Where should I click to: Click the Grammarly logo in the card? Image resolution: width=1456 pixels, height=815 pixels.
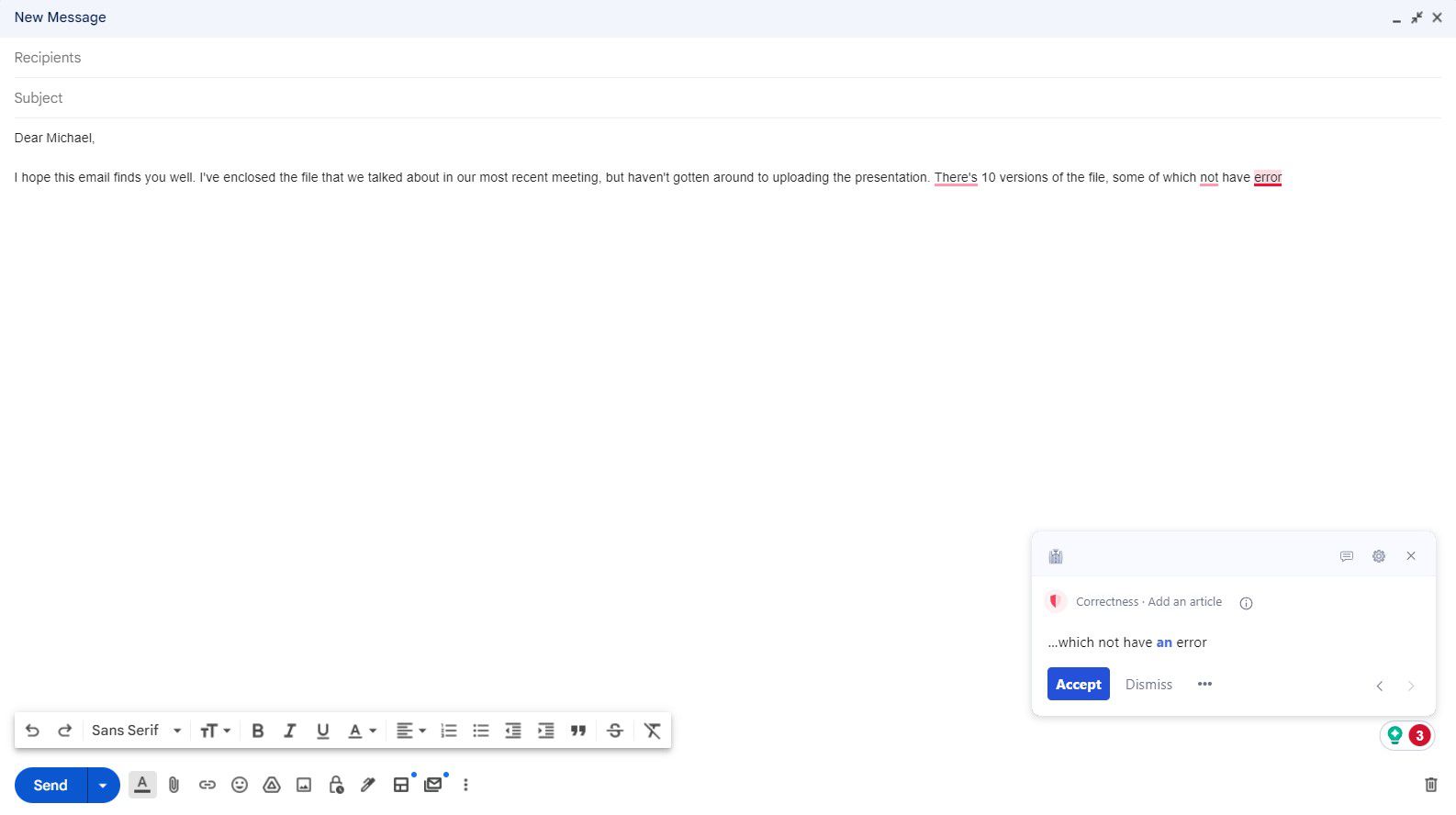coord(1056,556)
